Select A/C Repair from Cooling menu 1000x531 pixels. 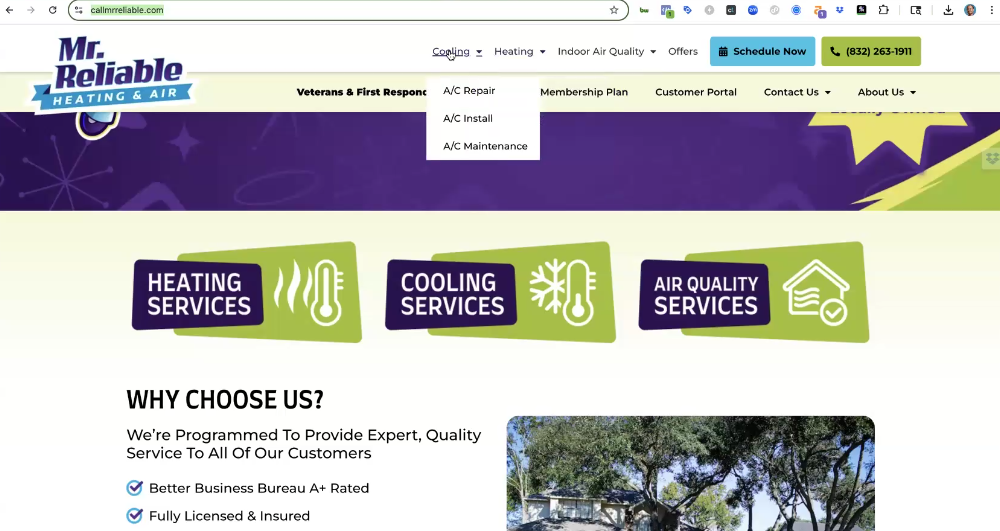469,91
